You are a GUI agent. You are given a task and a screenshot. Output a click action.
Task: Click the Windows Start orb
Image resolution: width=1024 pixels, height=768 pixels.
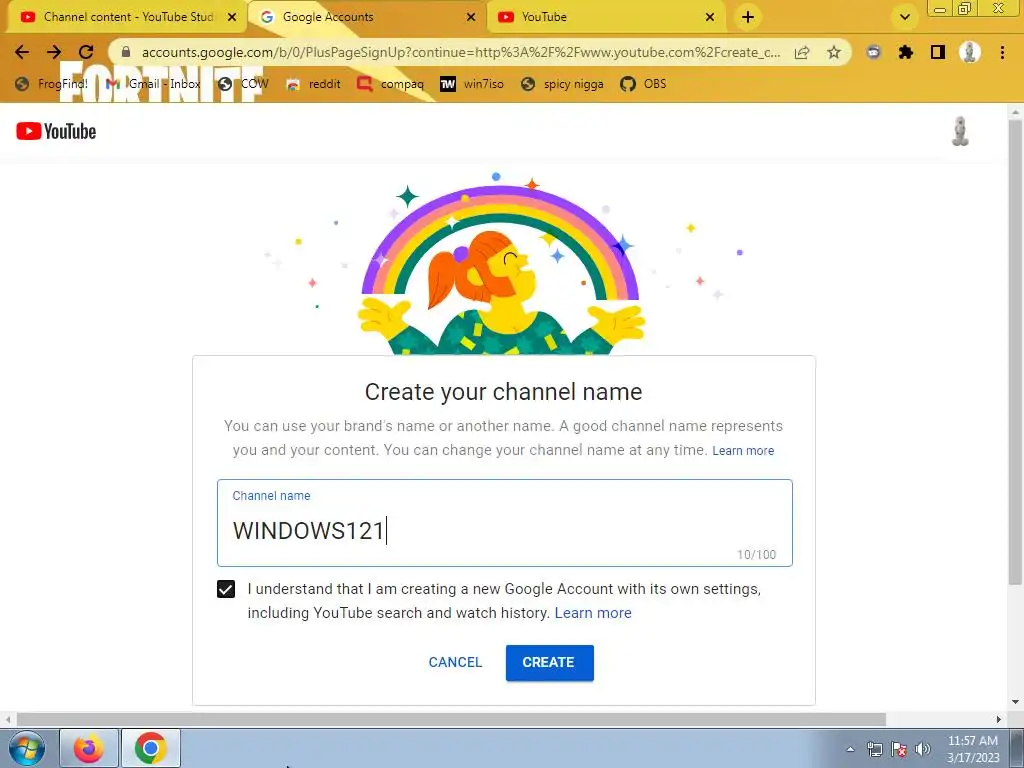(27, 748)
